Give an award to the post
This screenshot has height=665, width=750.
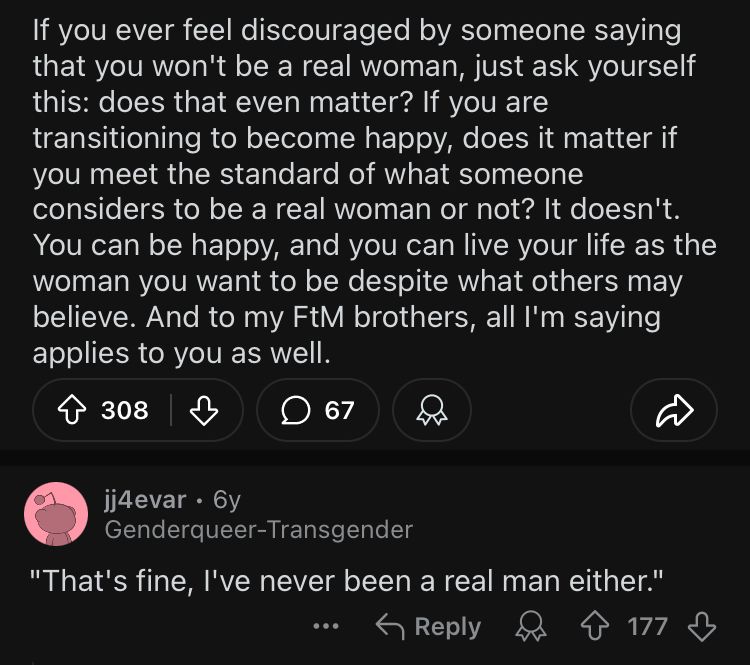point(432,410)
